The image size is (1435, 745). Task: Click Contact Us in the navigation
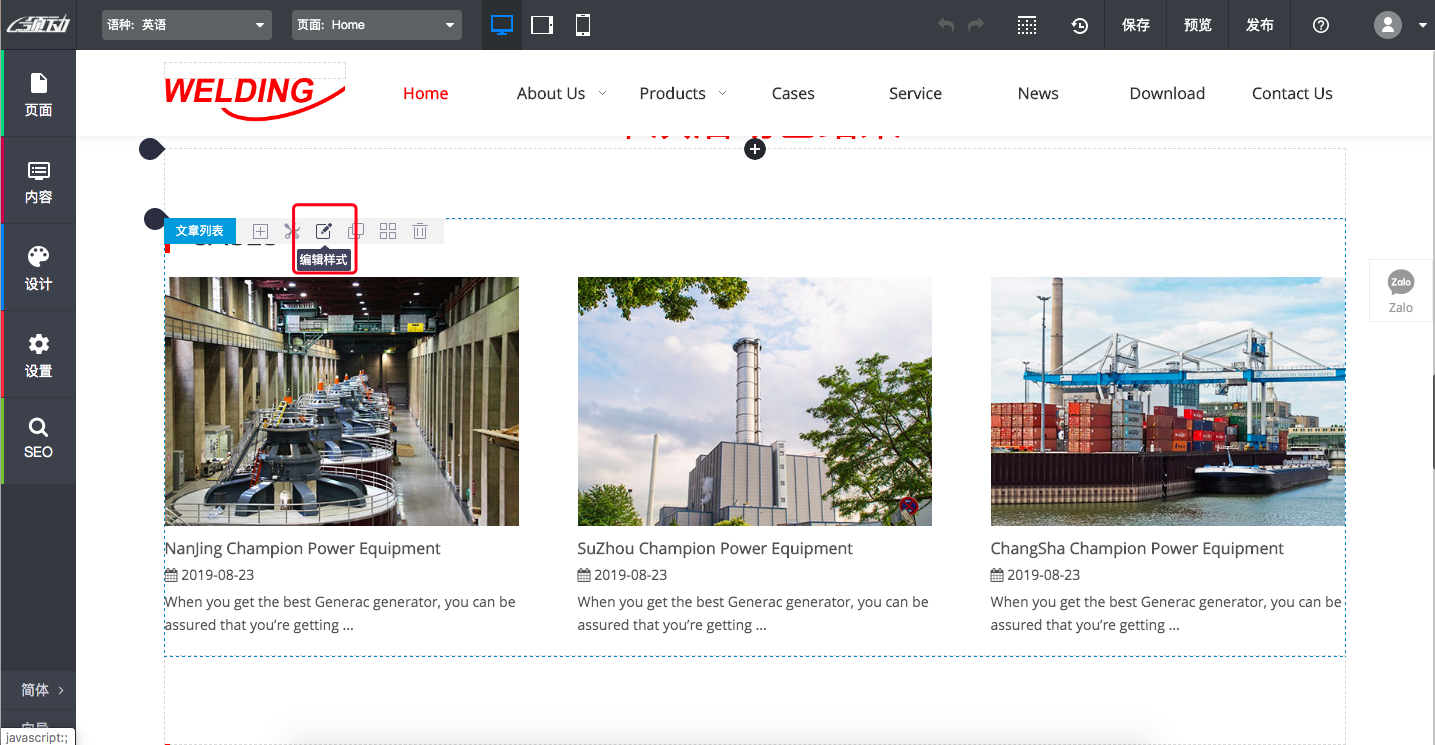[1292, 93]
